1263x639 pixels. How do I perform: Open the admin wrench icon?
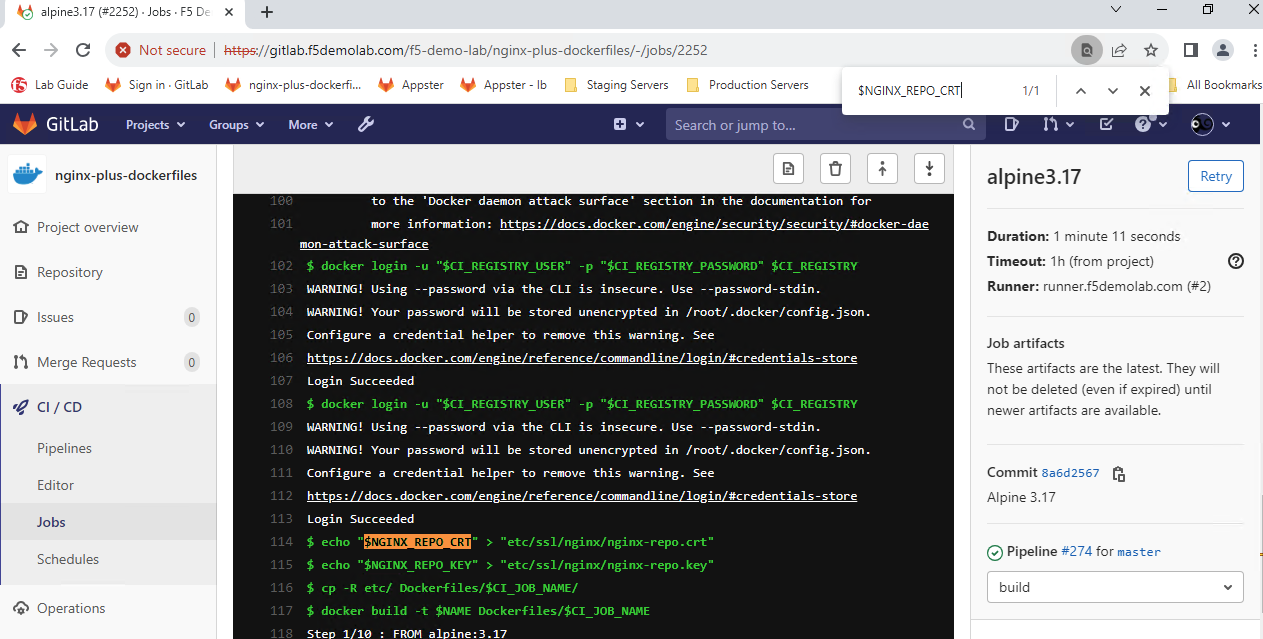click(366, 124)
